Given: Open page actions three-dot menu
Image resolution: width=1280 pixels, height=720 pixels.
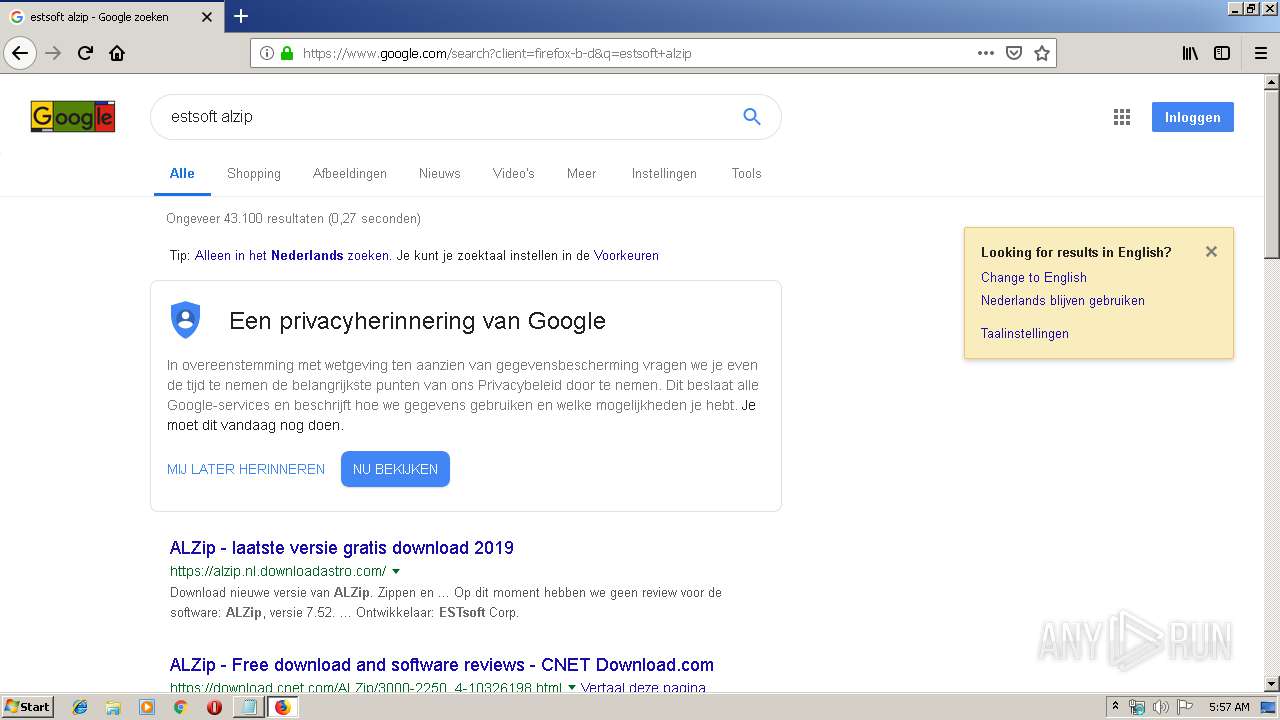Looking at the screenshot, I should 986,53.
